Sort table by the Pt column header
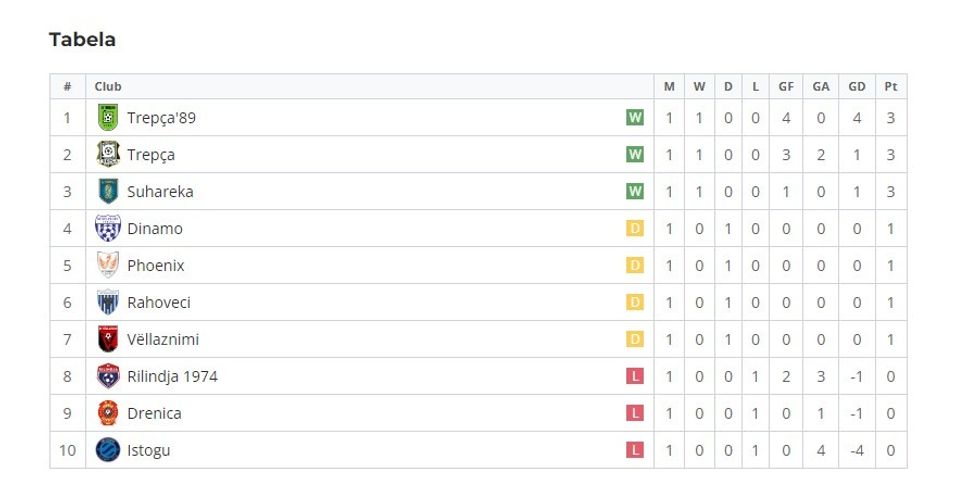980x497 pixels. (x=891, y=87)
